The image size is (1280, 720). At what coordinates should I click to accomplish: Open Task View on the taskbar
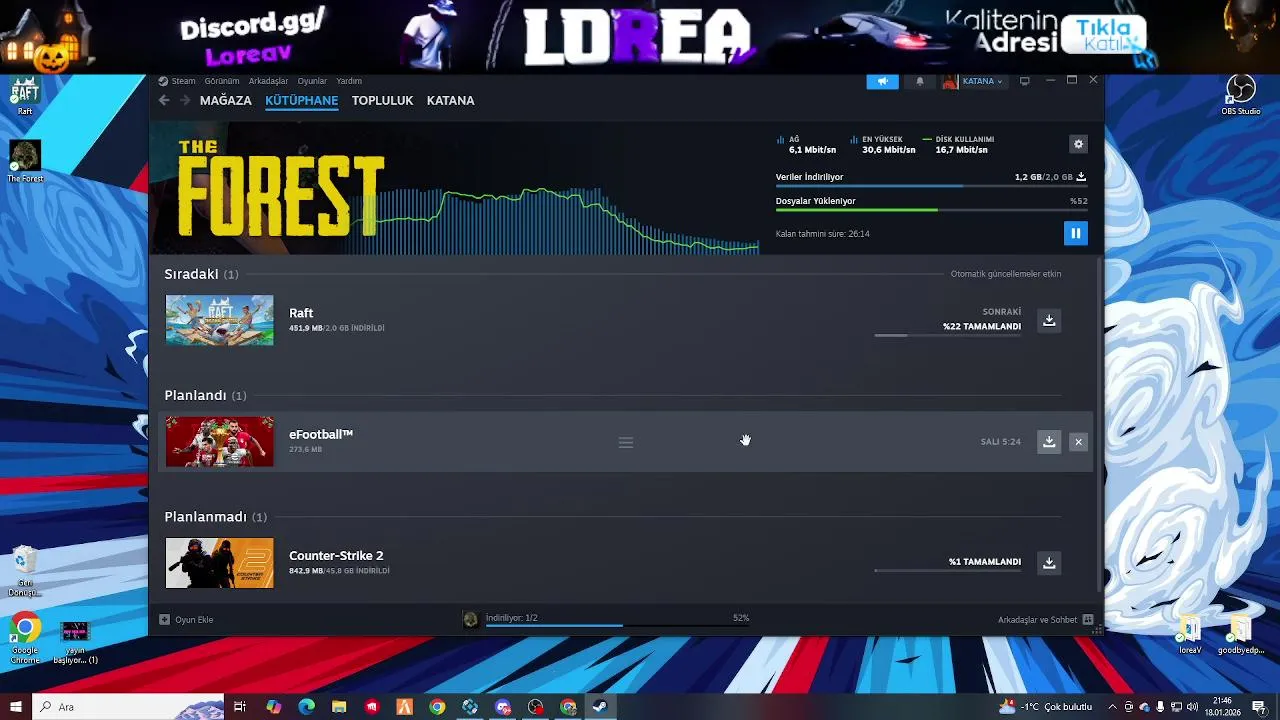[x=240, y=707]
